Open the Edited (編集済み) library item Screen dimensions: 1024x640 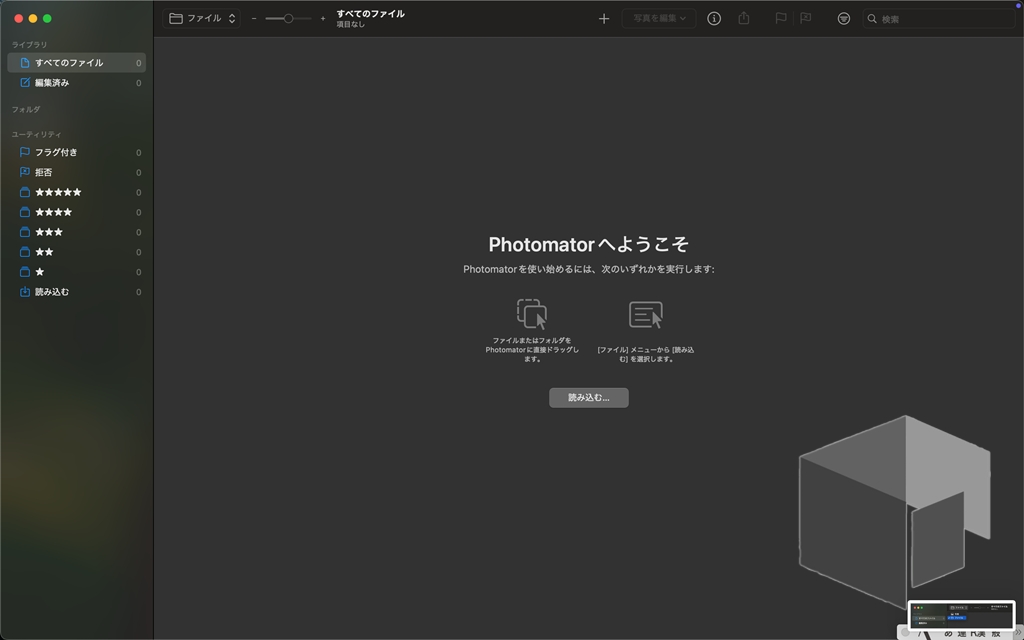[76, 83]
